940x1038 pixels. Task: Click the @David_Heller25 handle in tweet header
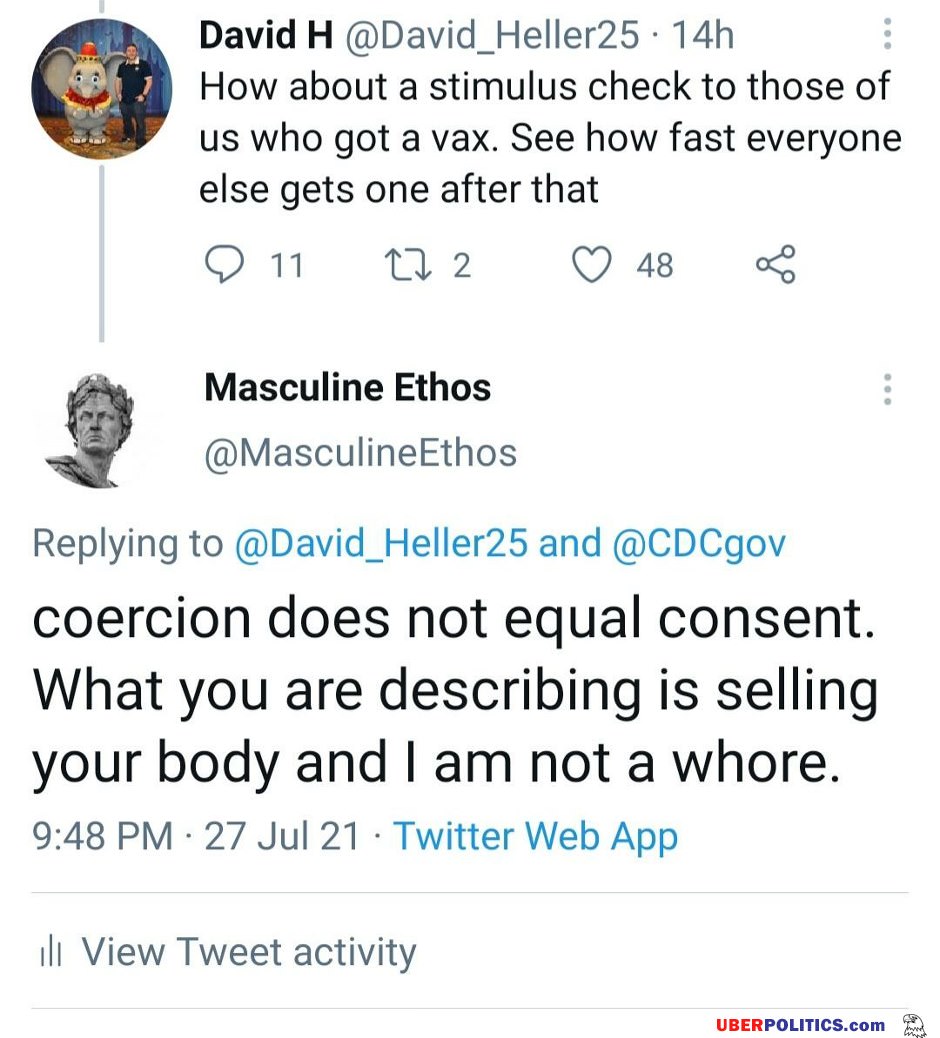[x=492, y=35]
